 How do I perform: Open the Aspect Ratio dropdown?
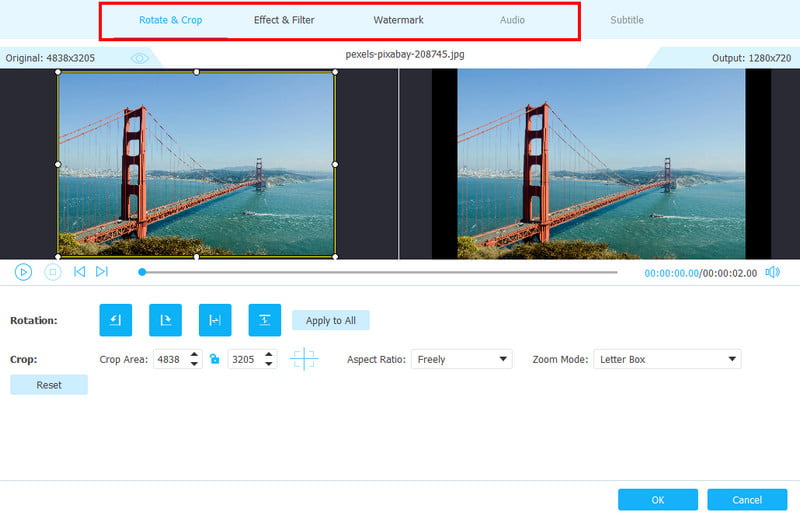click(461, 359)
